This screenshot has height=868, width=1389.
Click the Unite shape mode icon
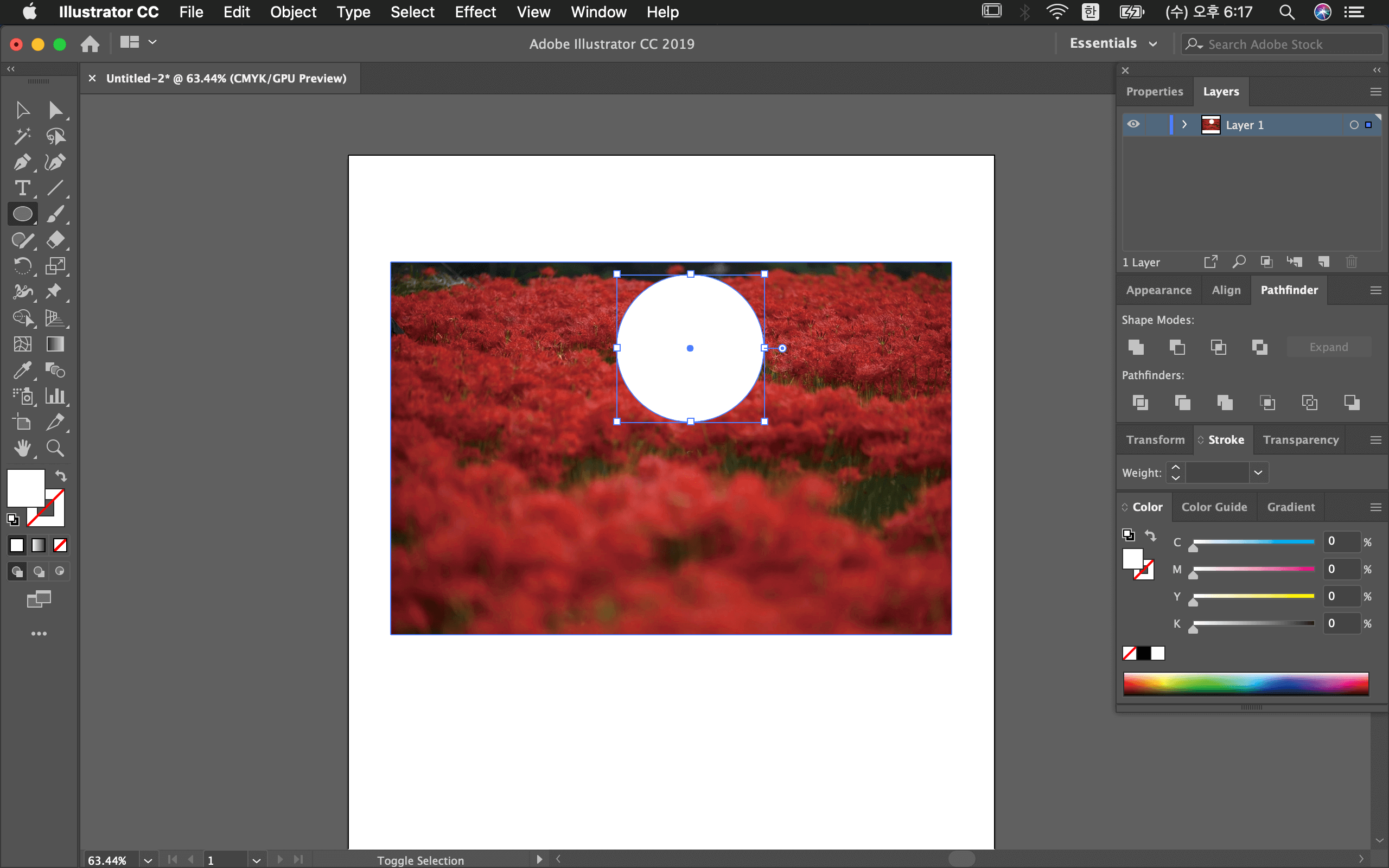[x=1136, y=347]
